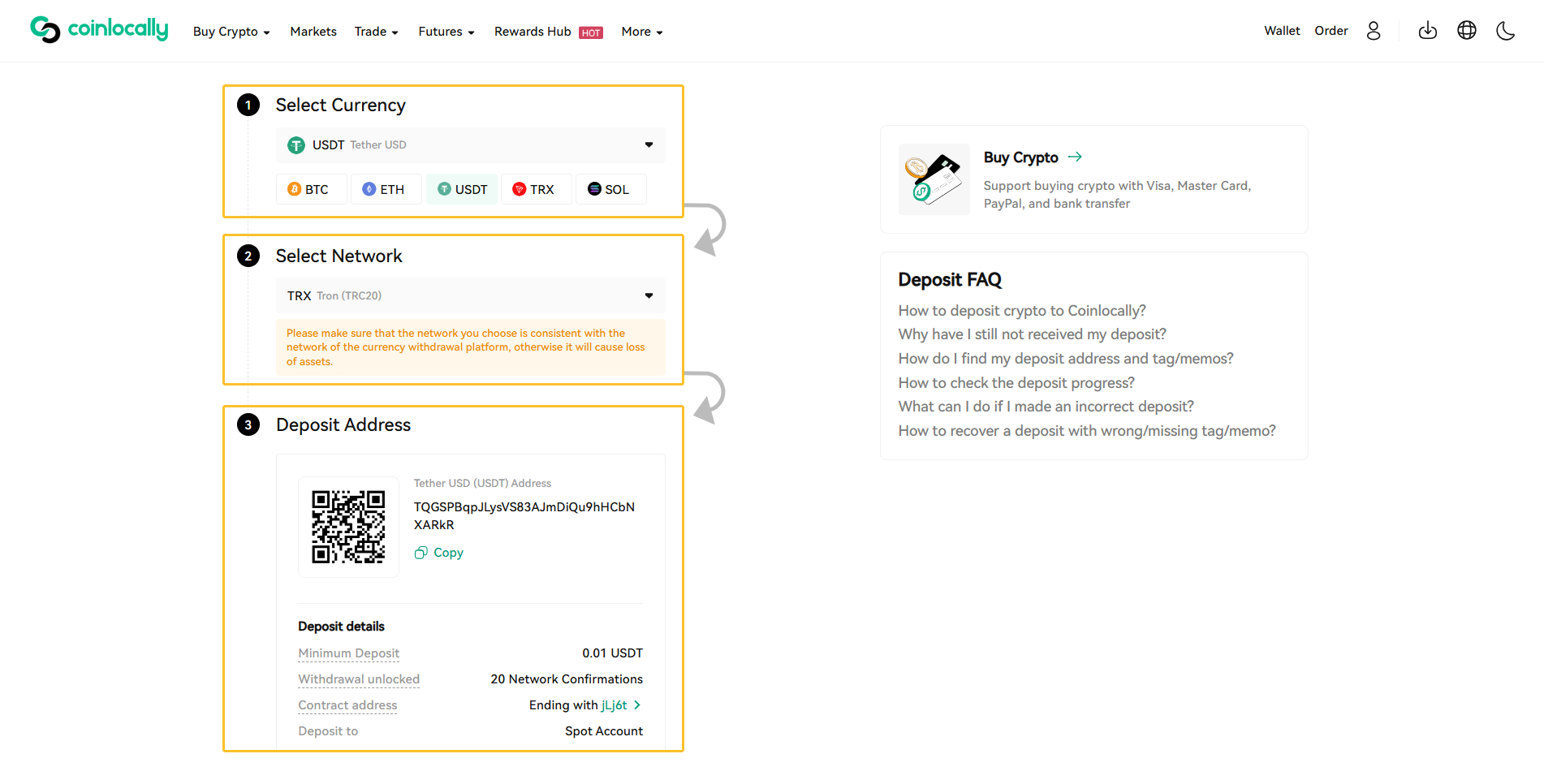Copy the deposit address
The width and height of the screenshot is (1544, 784).
coord(439,553)
